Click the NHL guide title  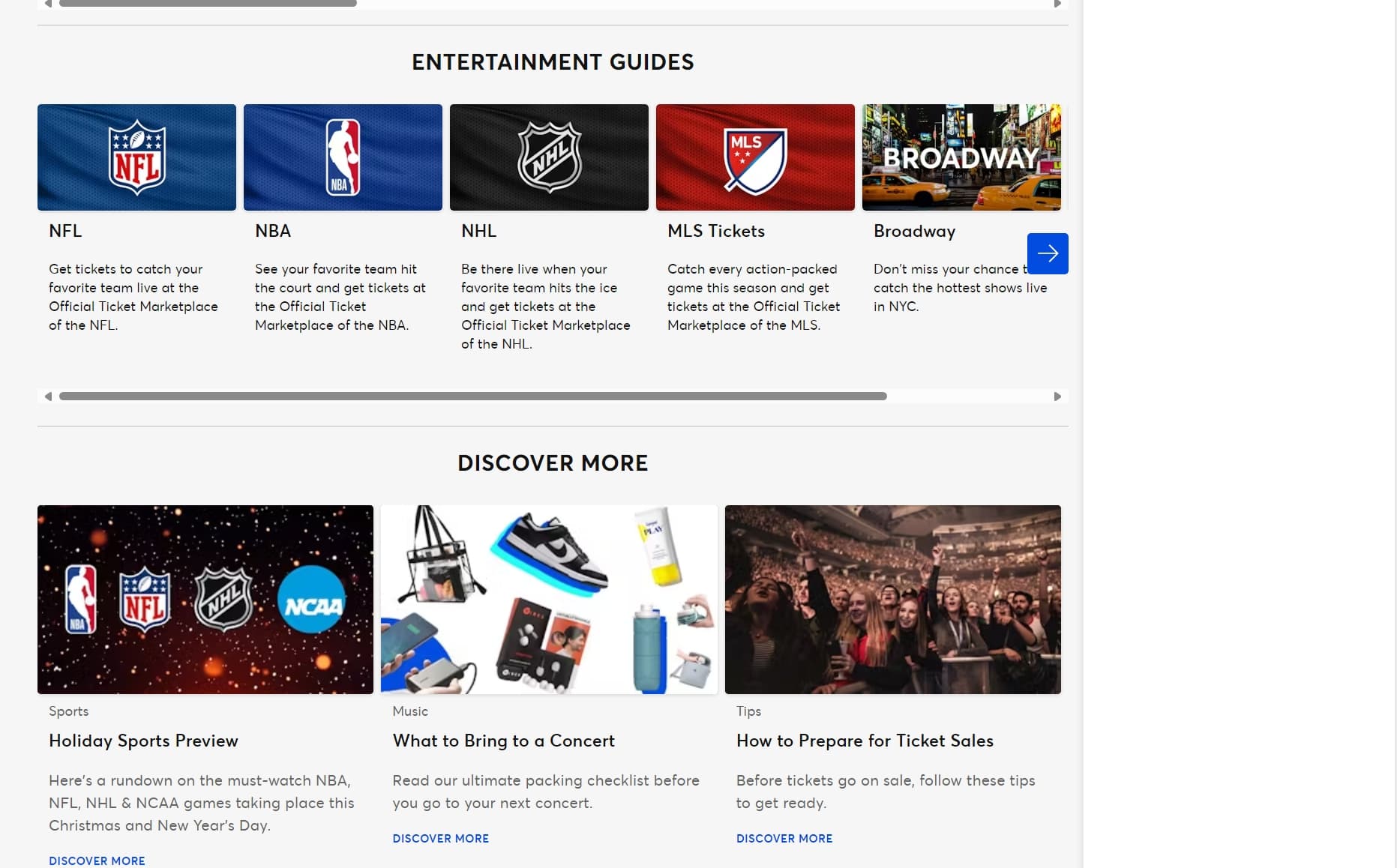tap(478, 231)
